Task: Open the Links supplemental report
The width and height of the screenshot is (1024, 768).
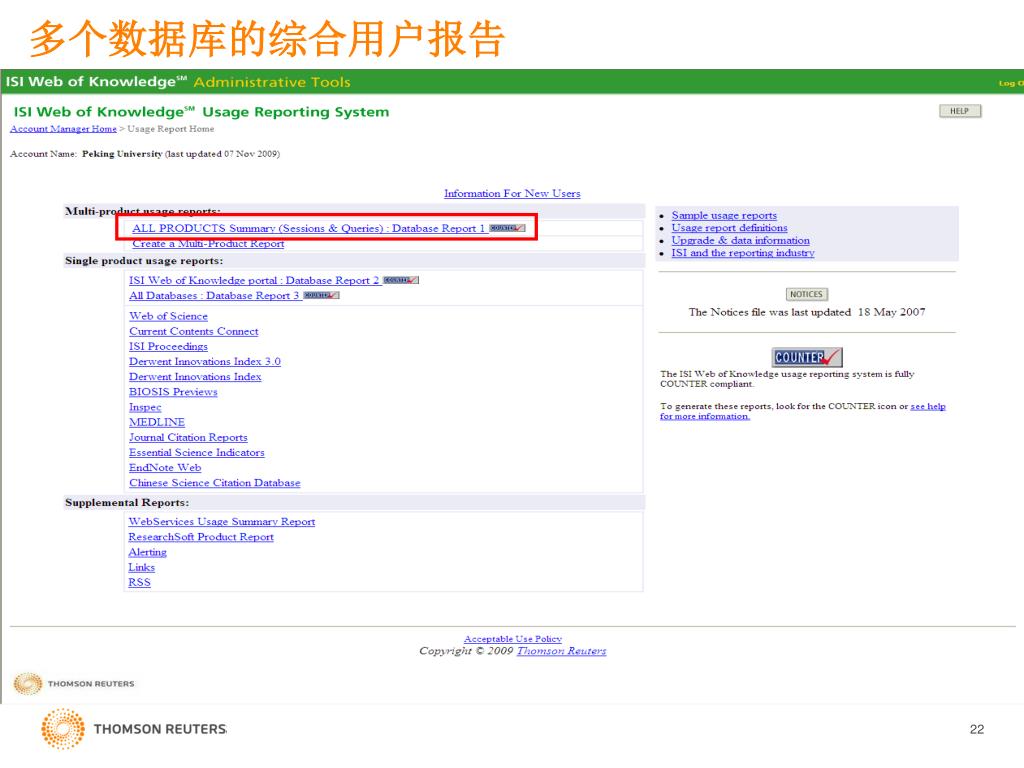Action: (x=142, y=568)
